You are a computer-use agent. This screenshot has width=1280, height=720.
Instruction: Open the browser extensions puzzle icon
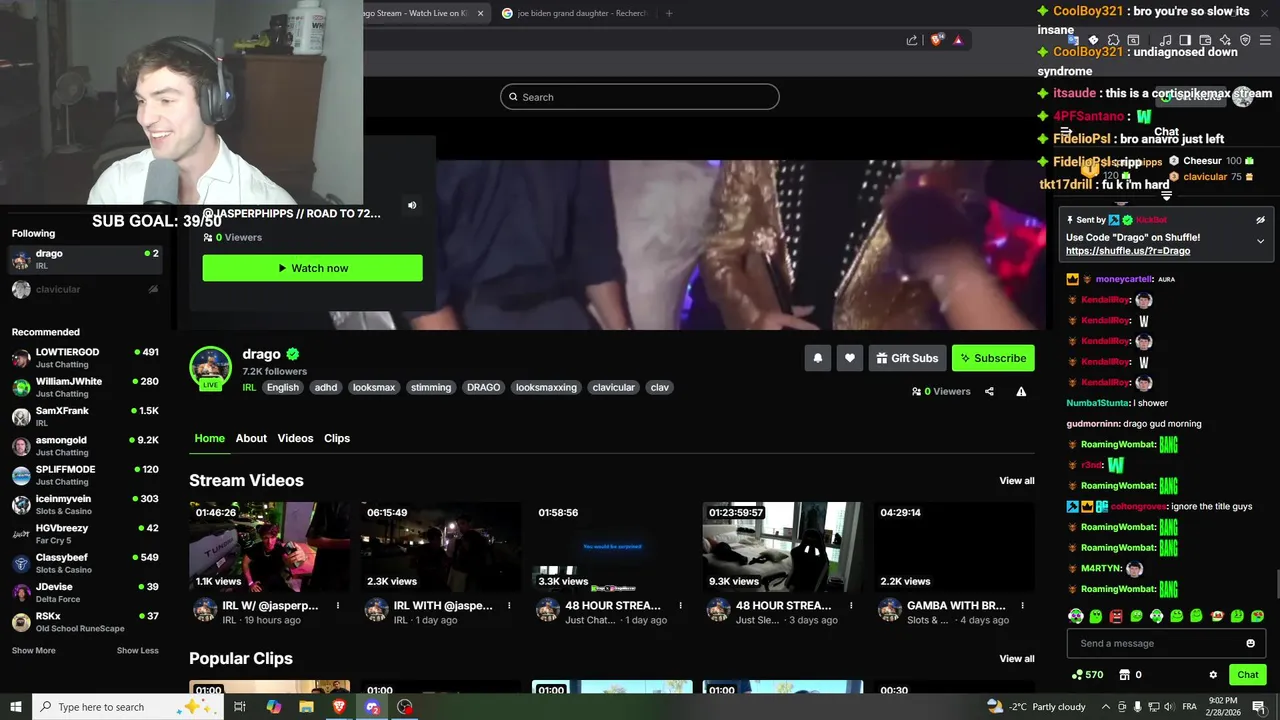tap(1113, 40)
